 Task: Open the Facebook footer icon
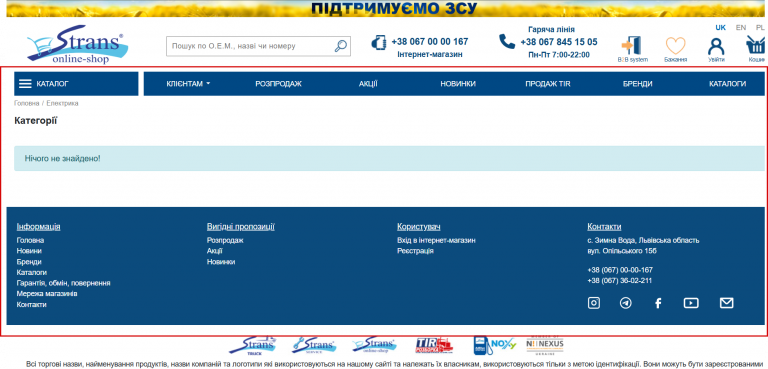click(x=658, y=303)
